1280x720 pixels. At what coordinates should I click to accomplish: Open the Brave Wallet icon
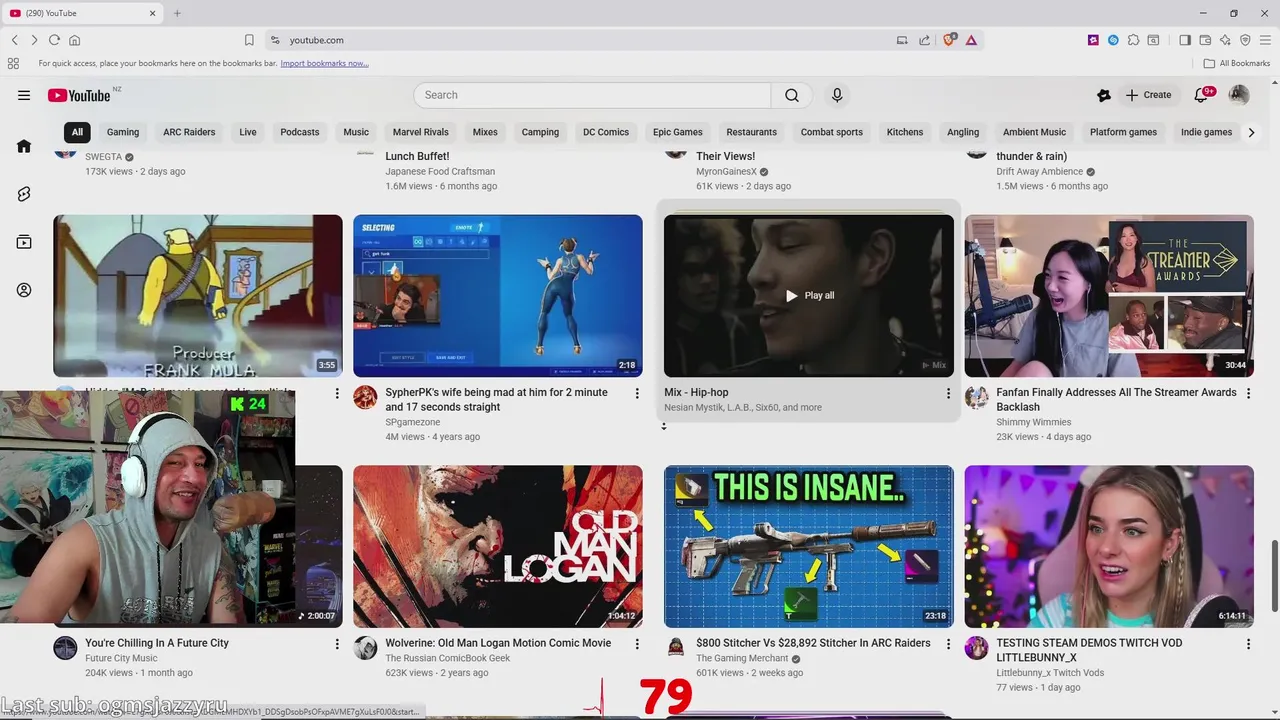click(1205, 40)
